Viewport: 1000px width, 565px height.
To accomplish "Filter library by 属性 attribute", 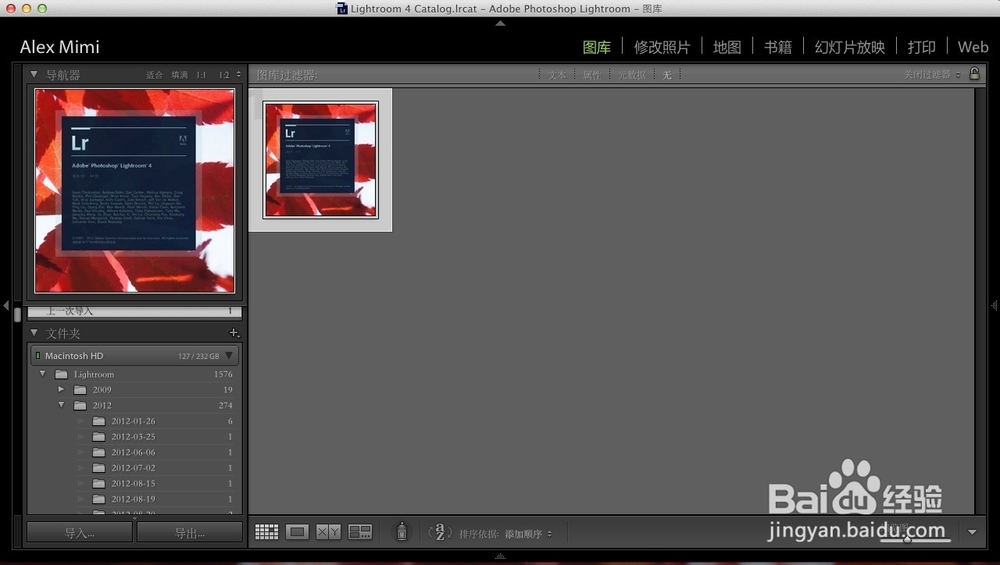I will click(x=592, y=75).
